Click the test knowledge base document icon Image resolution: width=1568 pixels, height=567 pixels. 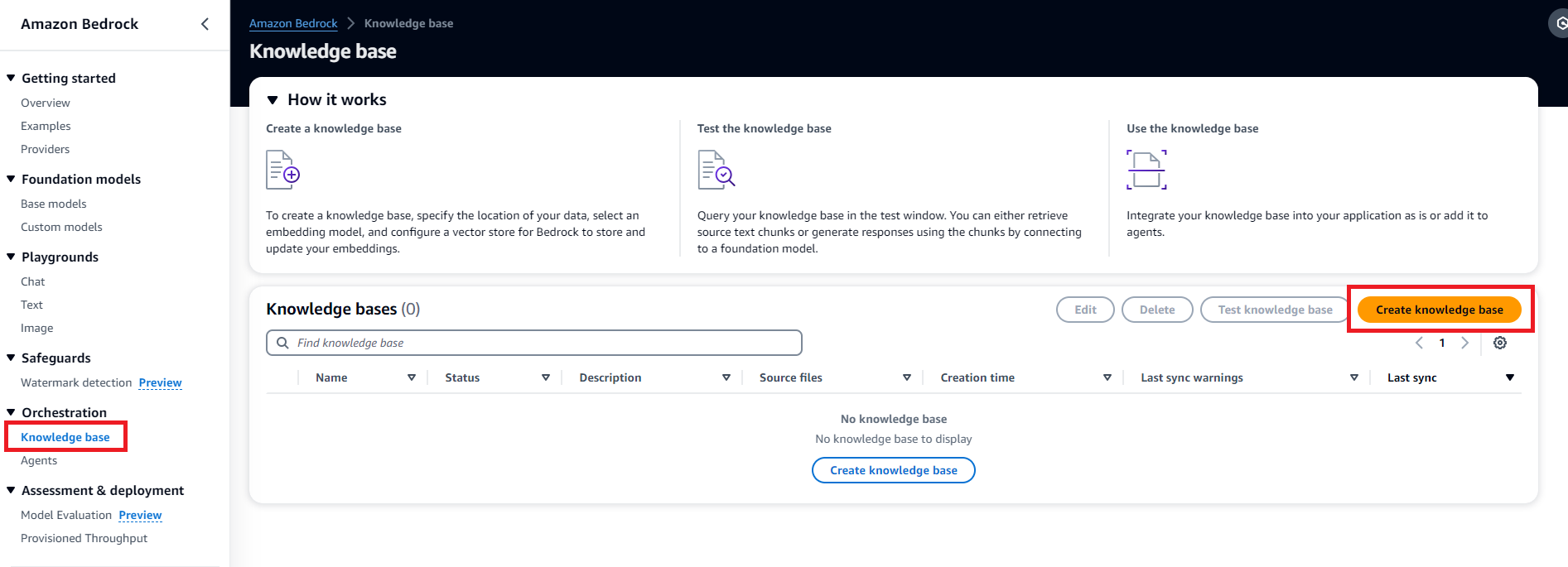pos(716,170)
